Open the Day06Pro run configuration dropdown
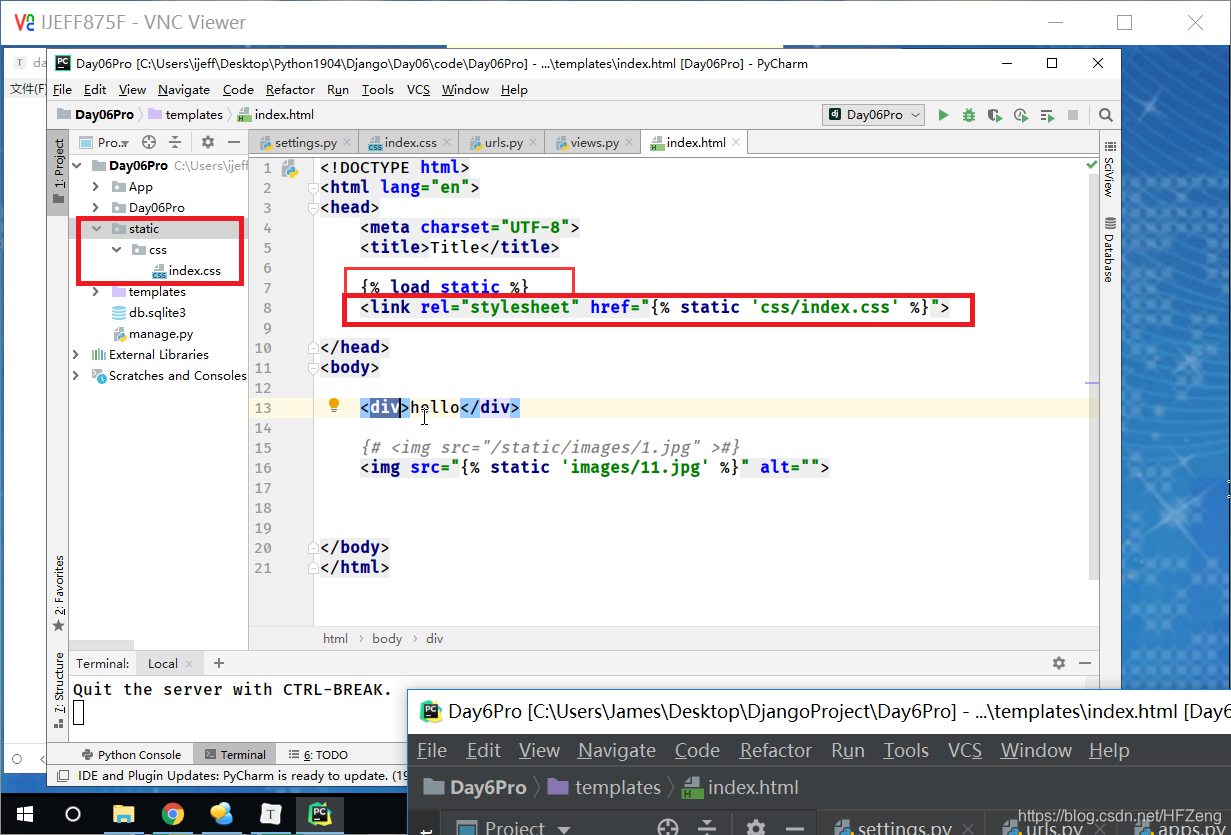The width and height of the screenshot is (1231, 835). [x=874, y=115]
